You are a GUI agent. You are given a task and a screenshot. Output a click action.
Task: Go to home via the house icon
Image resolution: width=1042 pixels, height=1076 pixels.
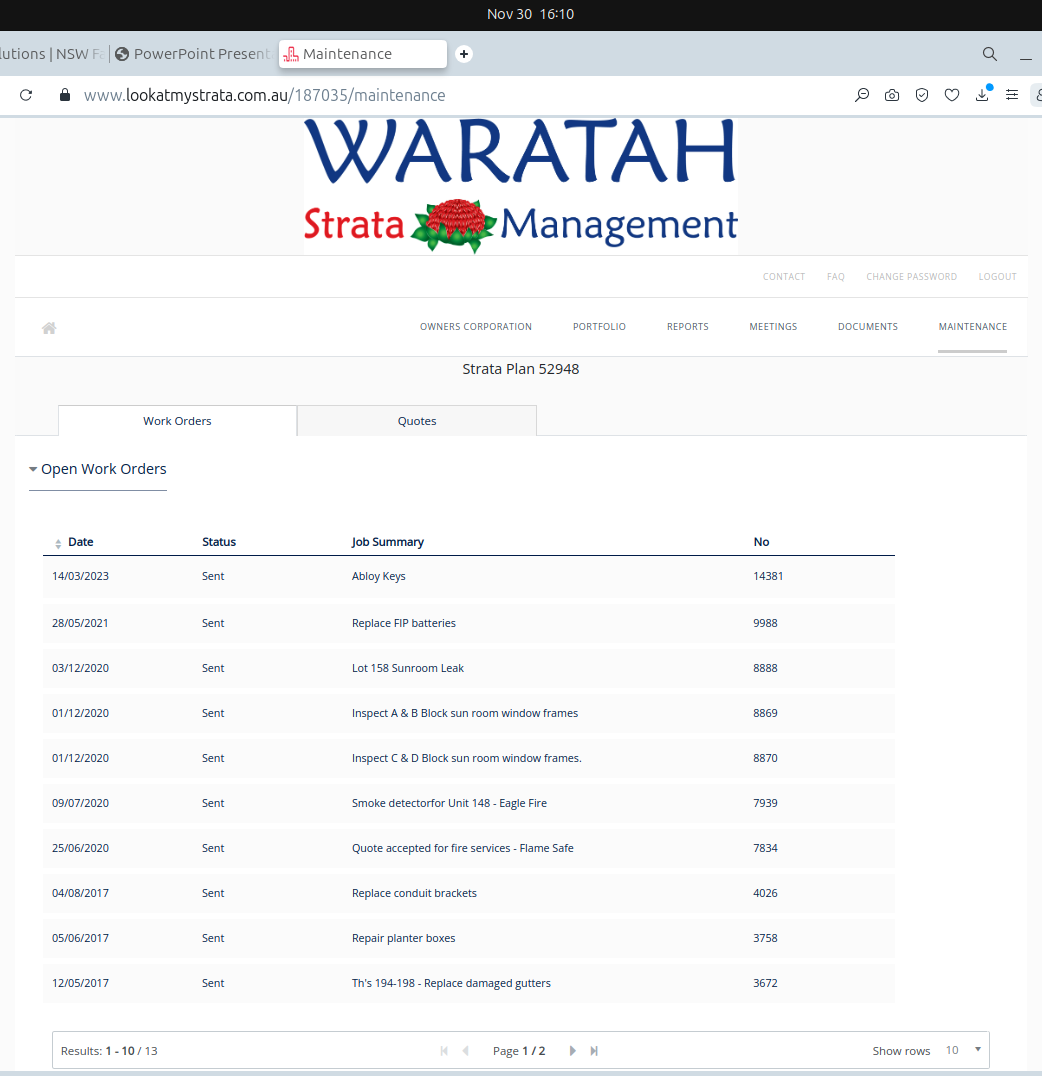[49, 328]
